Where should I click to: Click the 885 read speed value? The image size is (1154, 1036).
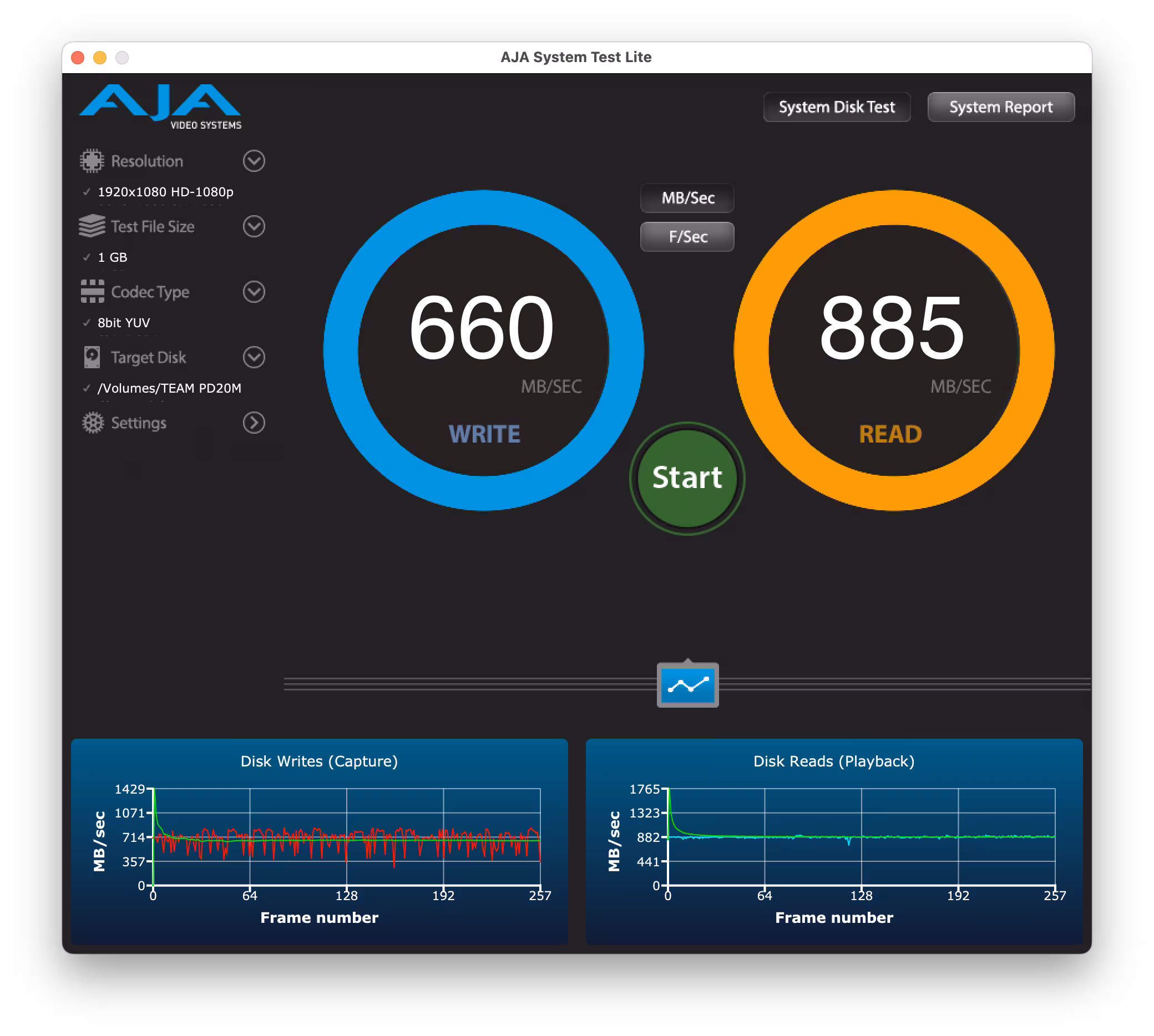(x=892, y=328)
